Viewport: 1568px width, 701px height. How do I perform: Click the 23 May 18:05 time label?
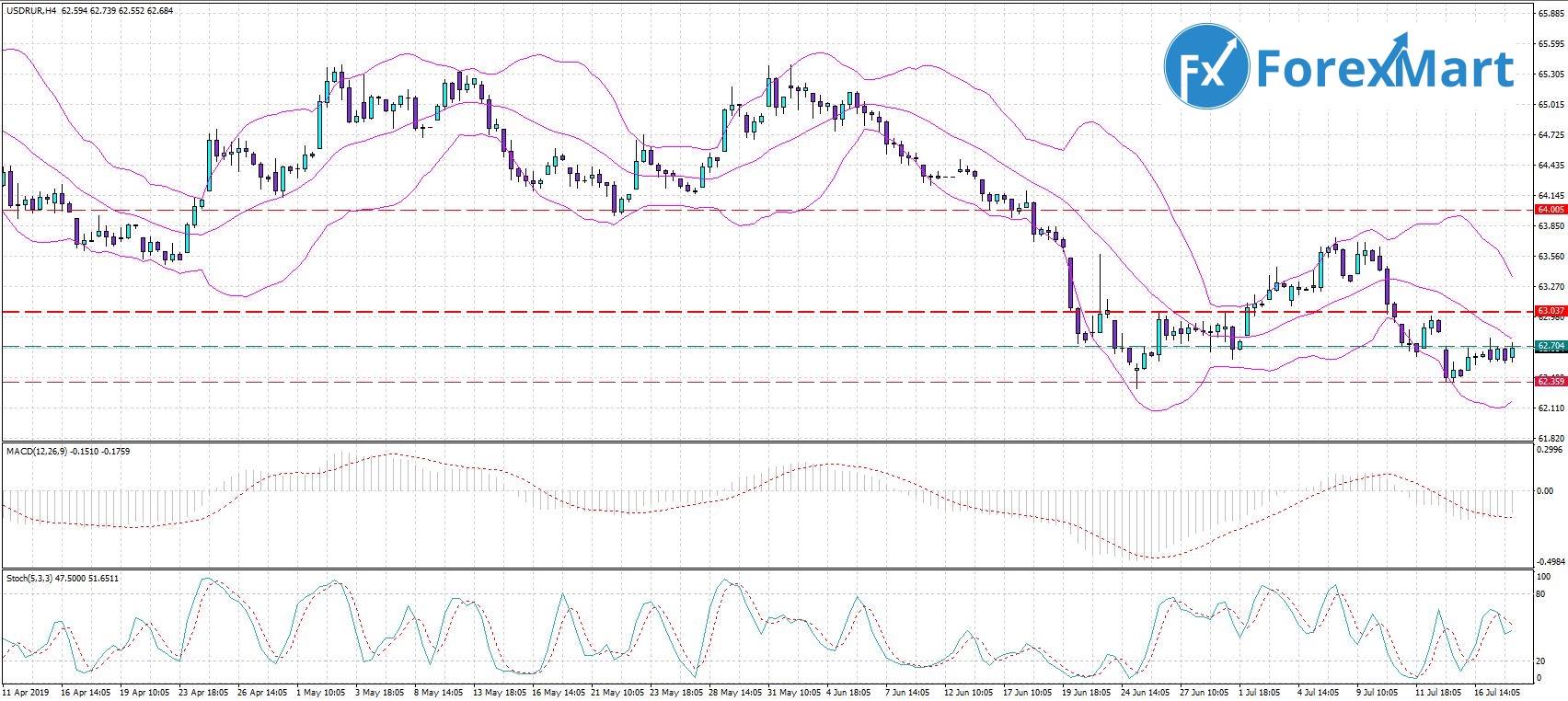pyautogui.click(x=675, y=691)
